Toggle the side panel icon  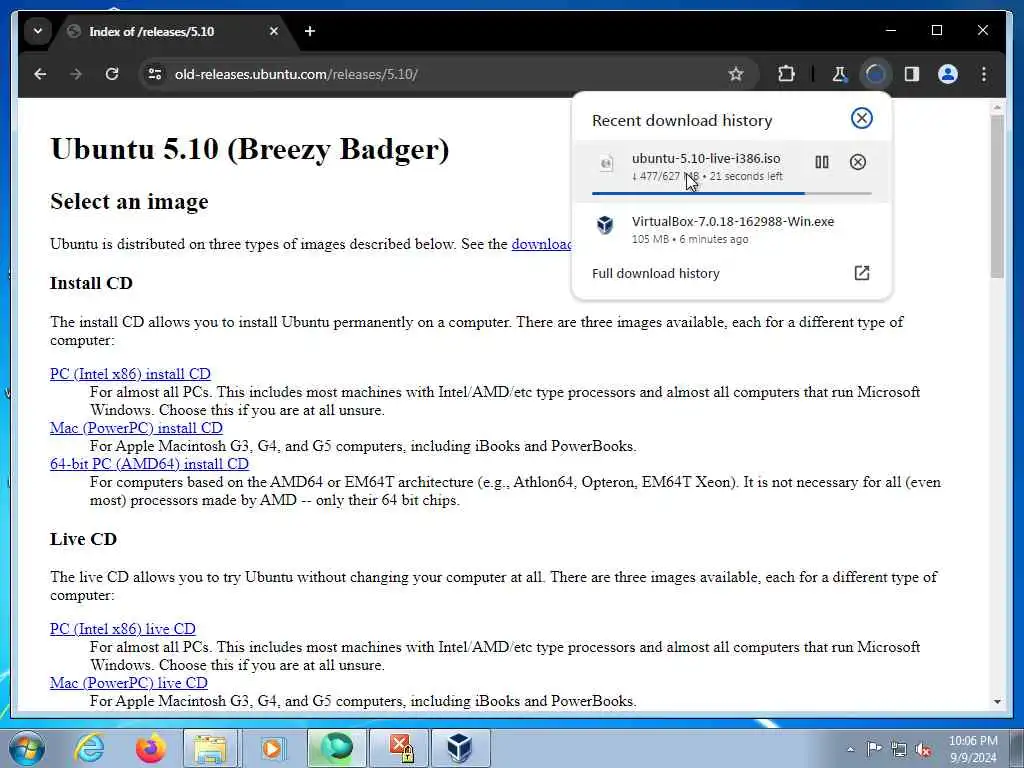912,74
